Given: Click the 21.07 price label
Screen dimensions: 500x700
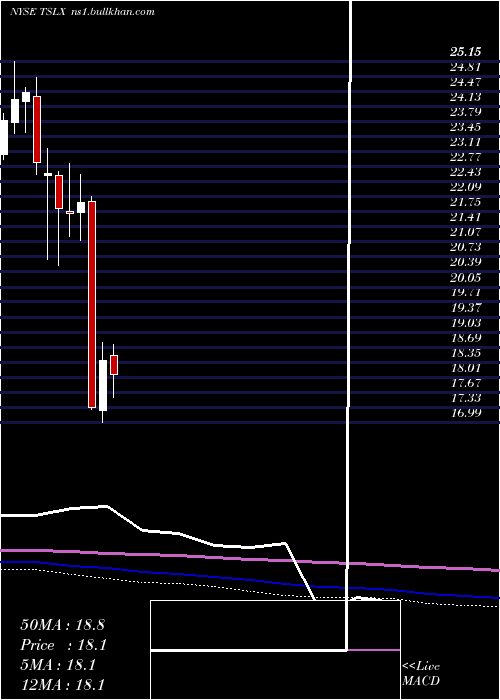Looking at the screenshot, I should 465,233.
